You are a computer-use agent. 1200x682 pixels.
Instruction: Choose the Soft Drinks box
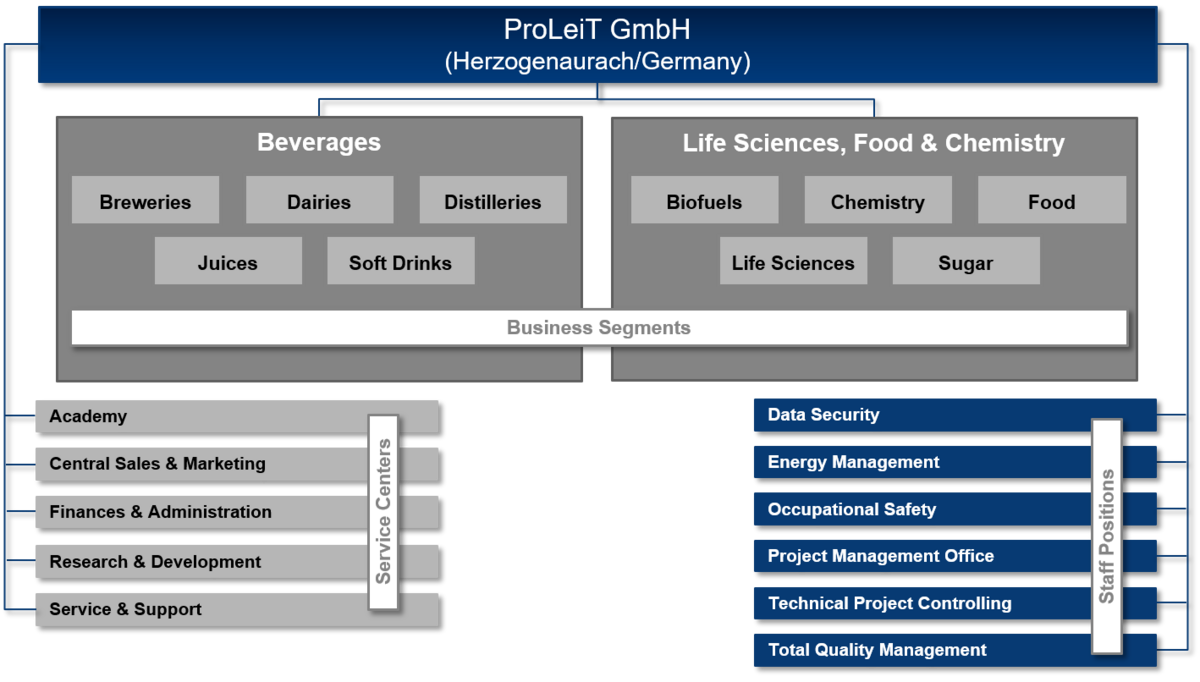pyautogui.click(x=400, y=261)
